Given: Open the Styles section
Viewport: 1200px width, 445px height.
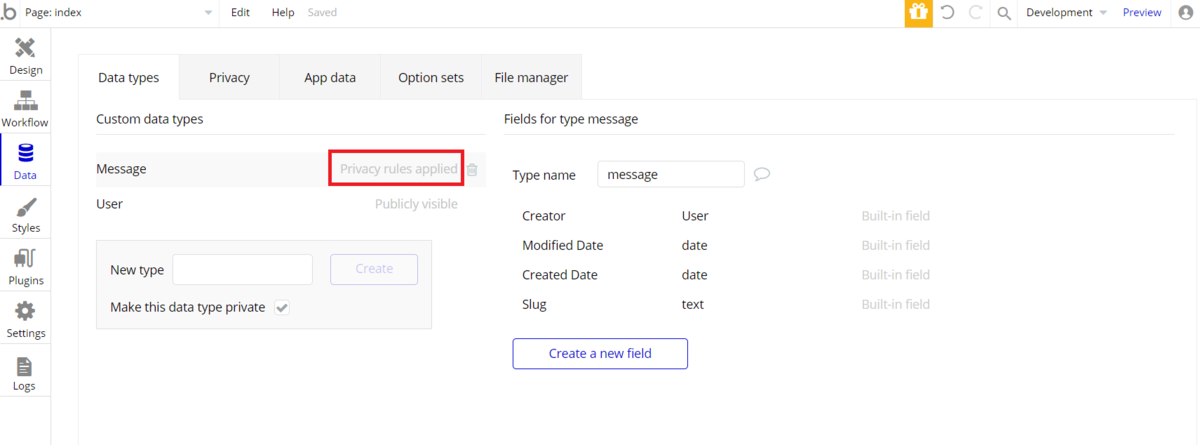Looking at the screenshot, I should click(x=25, y=214).
